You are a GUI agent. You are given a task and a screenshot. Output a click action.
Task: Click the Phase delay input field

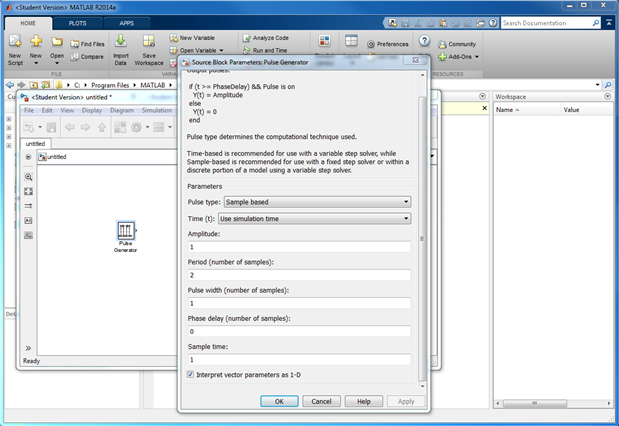(x=299, y=331)
